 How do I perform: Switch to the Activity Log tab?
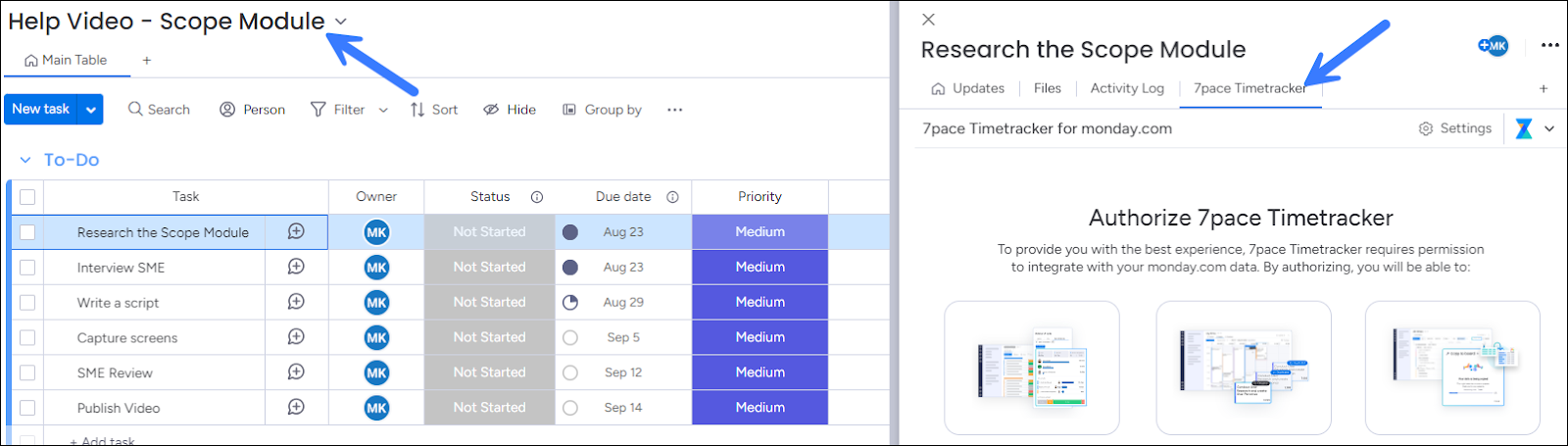click(x=1127, y=88)
